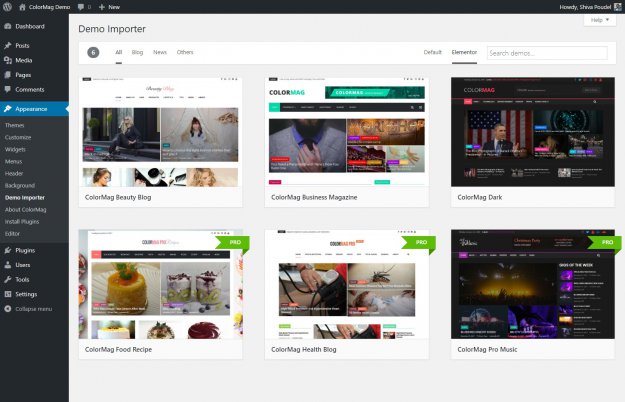The image size is (625, 402).
Task: Click the Settings icon in sidebar
Action: click(x=8, y=294)
